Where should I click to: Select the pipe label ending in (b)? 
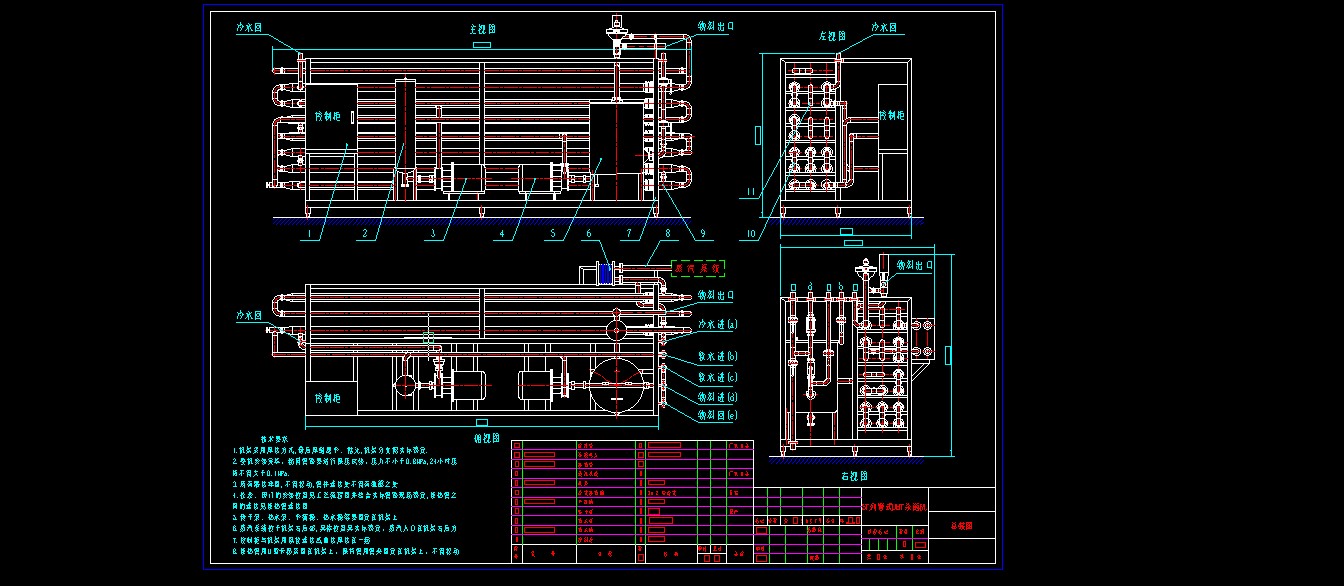(x=717, y=355)
